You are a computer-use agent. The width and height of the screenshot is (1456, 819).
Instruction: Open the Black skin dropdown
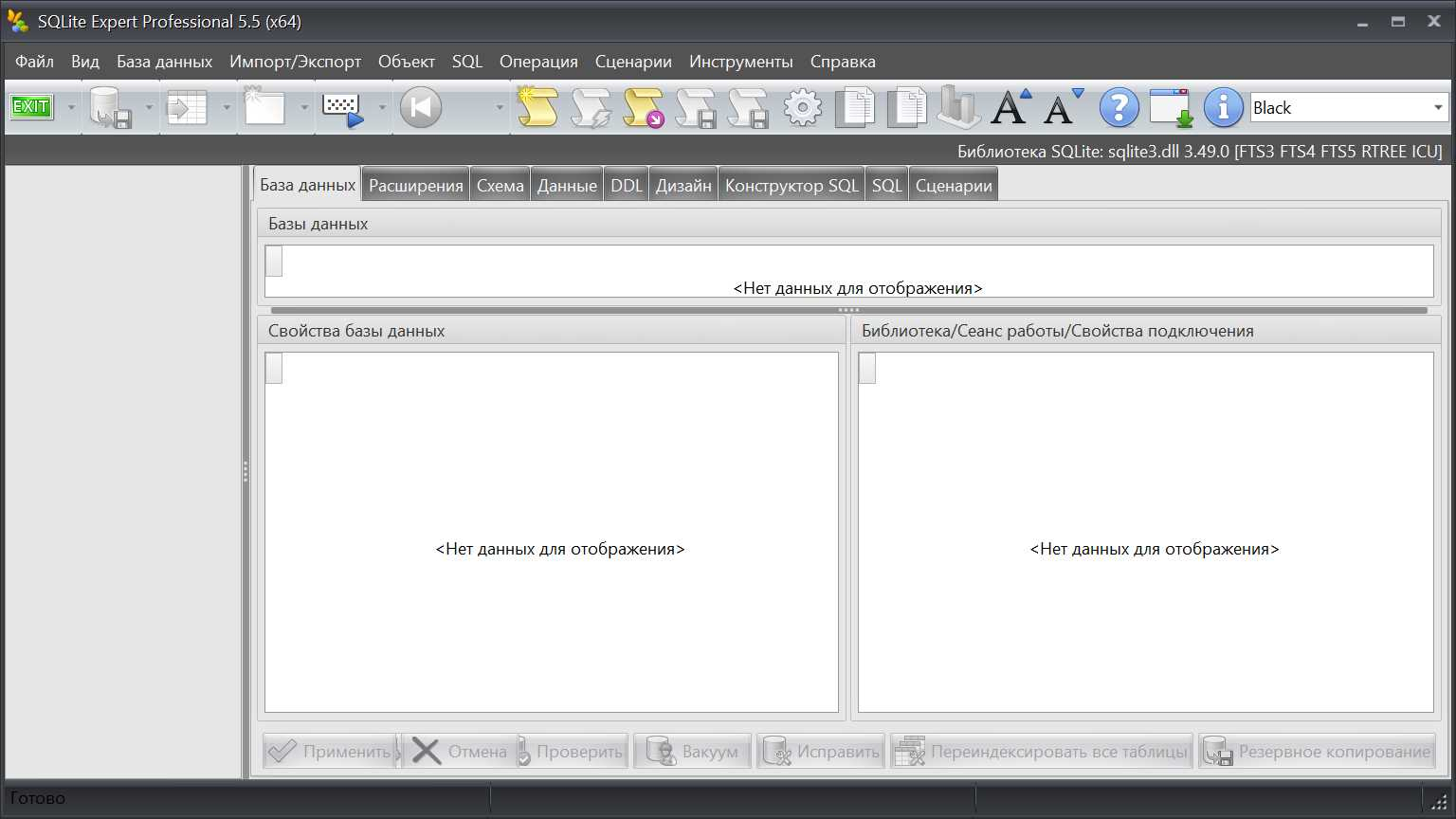click(x=1349, y=107)
